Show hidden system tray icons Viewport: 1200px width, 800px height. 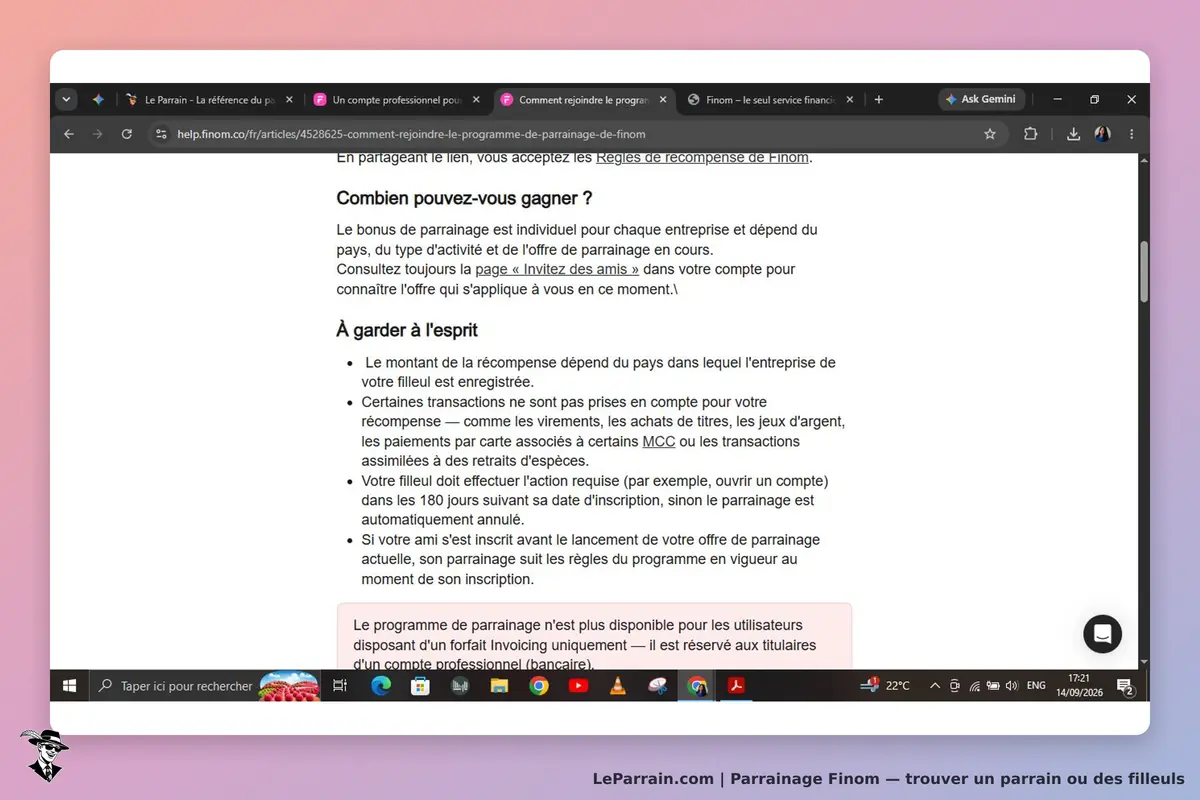tap(935, 686)
